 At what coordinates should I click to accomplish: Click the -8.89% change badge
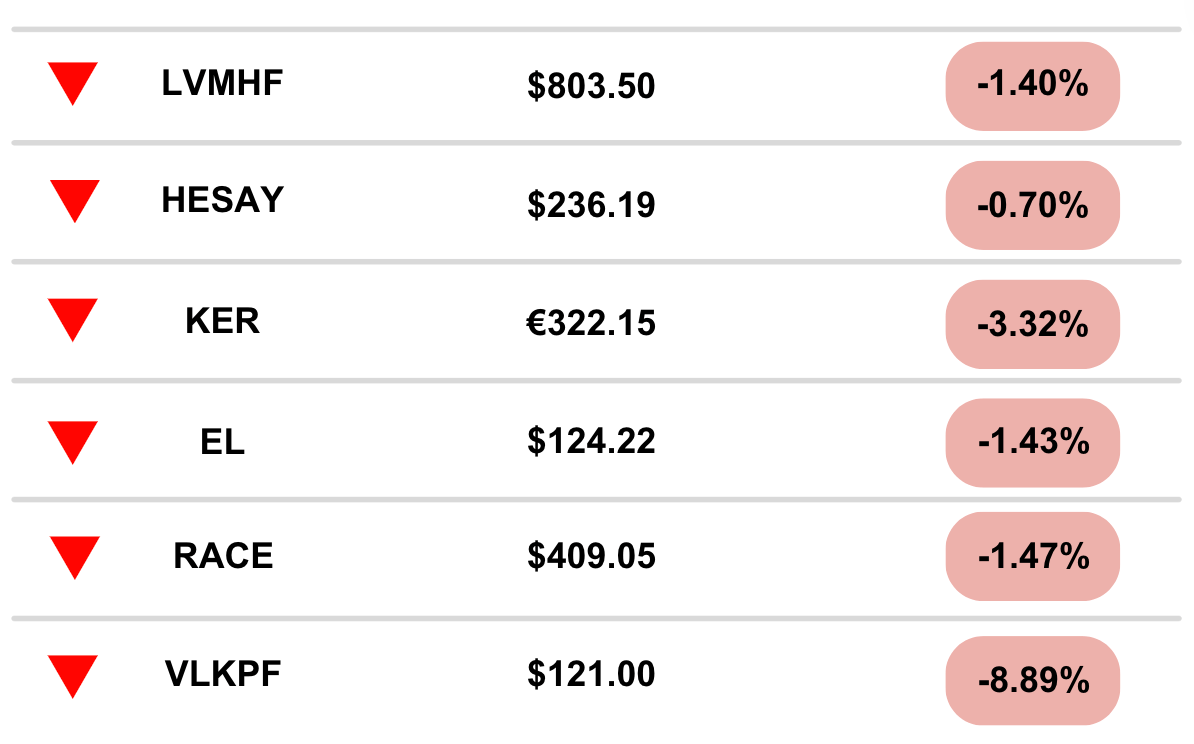[1032, 680]
